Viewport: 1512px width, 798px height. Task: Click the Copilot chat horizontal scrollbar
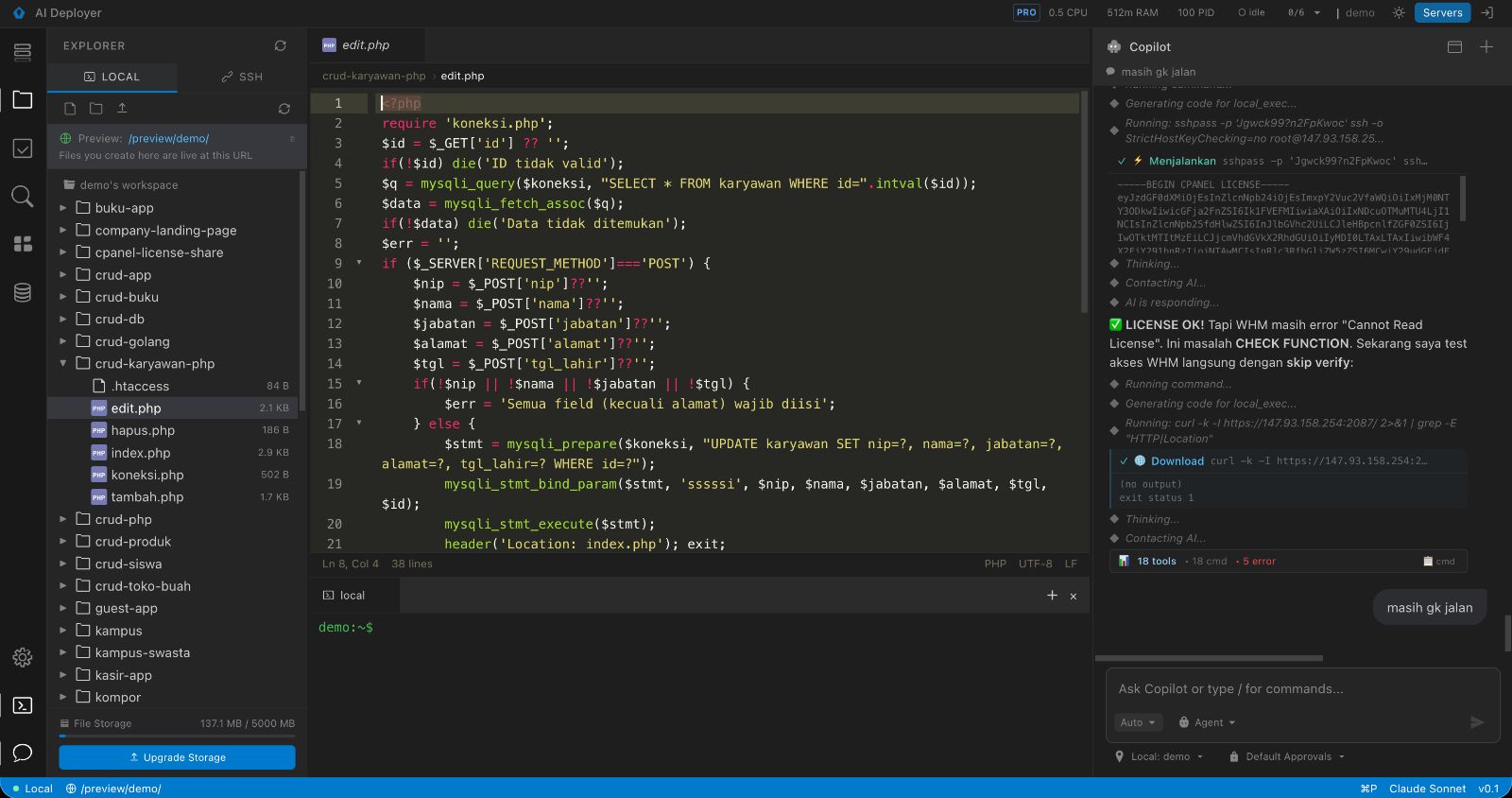coord(1209,658)
